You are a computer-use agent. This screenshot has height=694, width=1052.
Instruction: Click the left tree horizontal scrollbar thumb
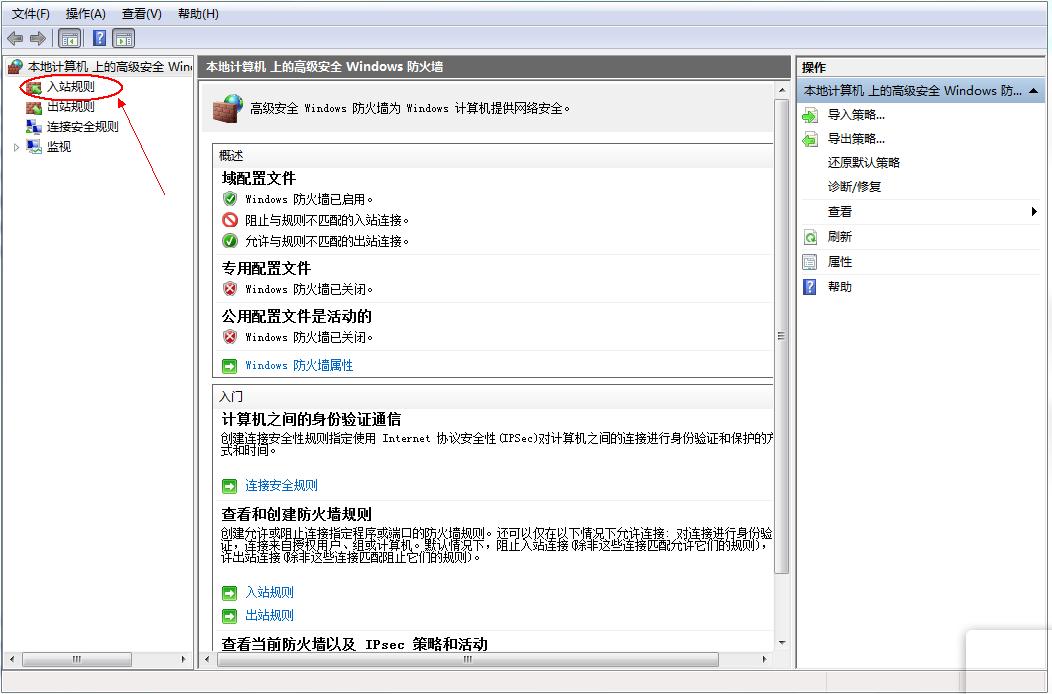(76, 660)
